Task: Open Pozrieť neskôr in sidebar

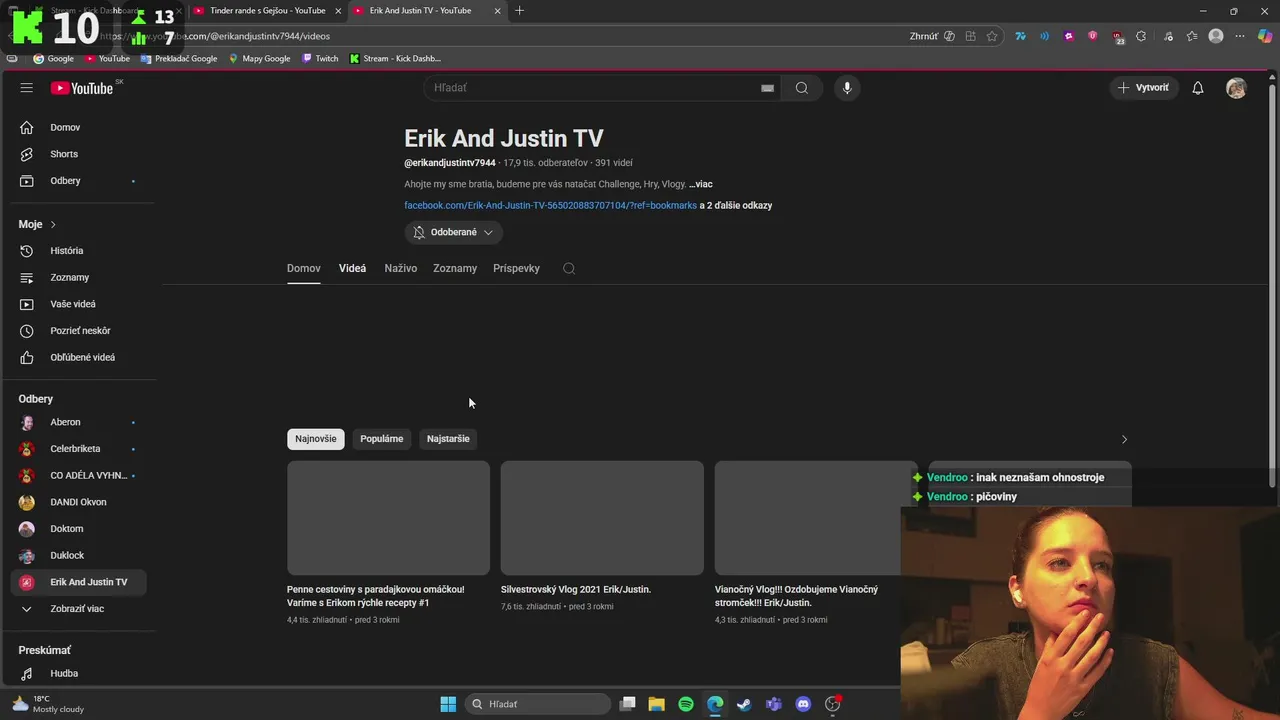Action: click(78, 331)
